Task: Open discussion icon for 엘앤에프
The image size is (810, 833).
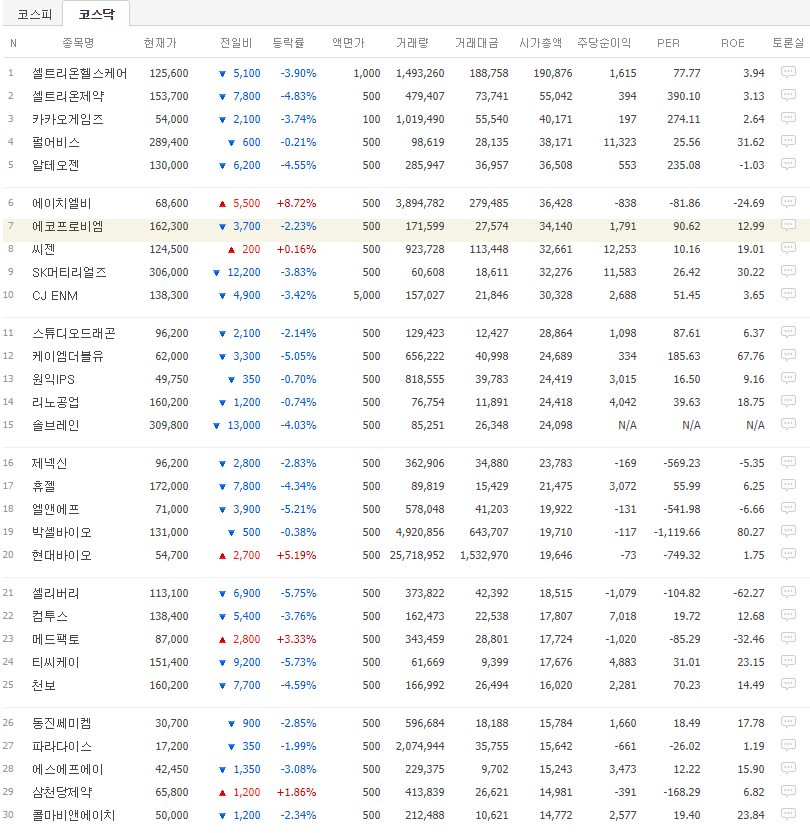Action: [788, 508]
